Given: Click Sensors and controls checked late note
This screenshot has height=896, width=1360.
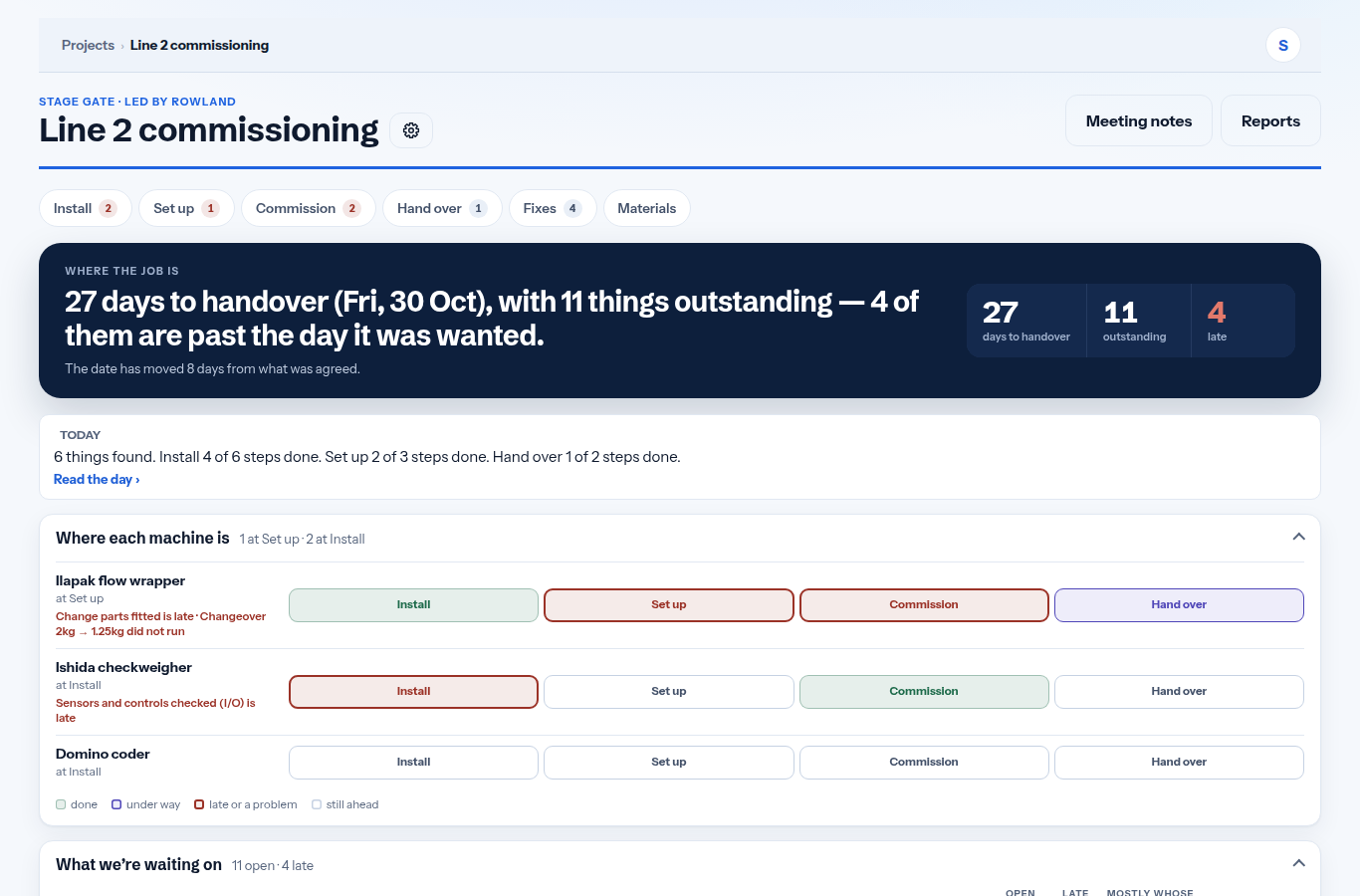Looking at the screenshot, I should tap(155, 710).
